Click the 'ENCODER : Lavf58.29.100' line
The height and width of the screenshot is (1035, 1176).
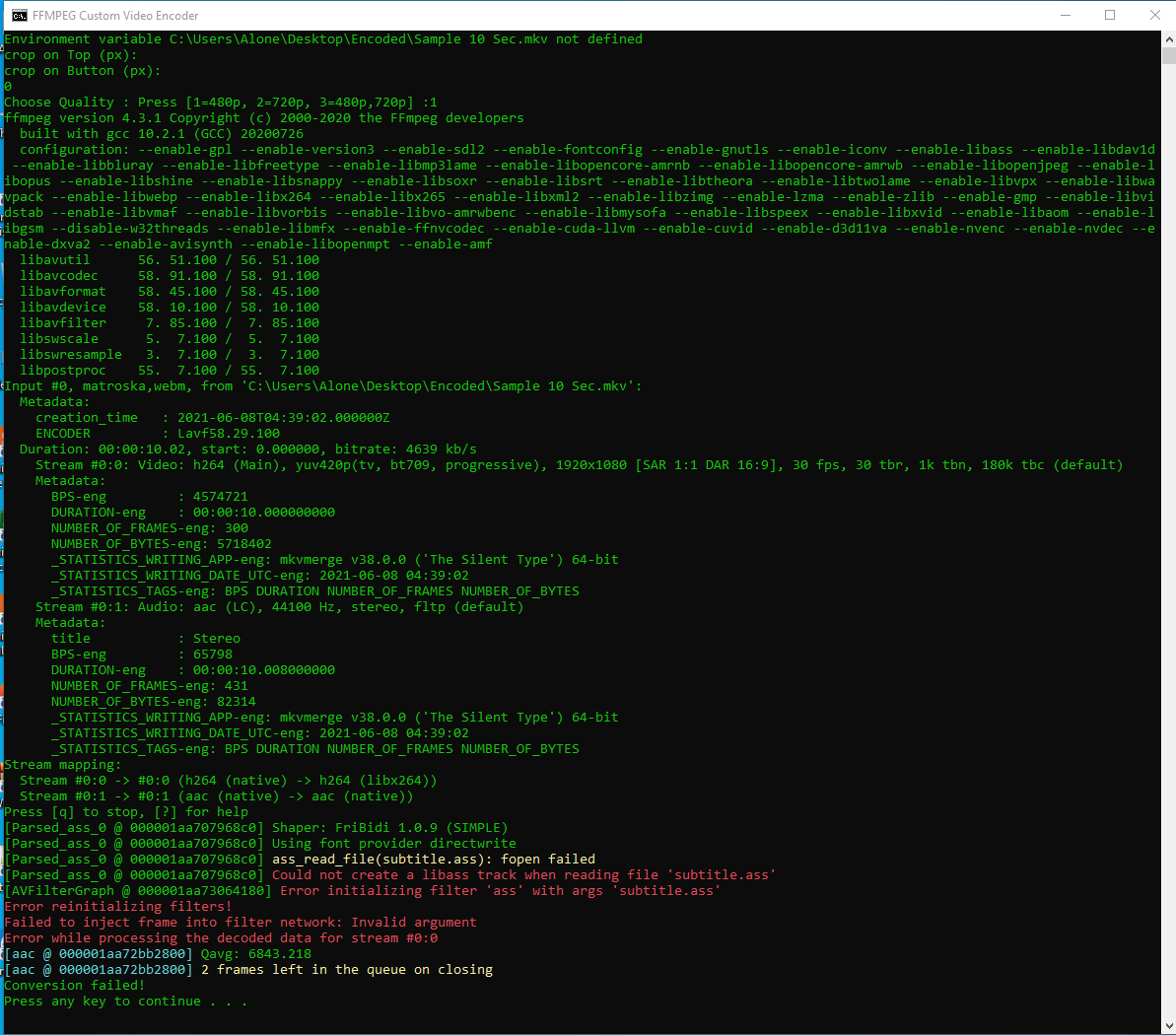tap(158, 433)
